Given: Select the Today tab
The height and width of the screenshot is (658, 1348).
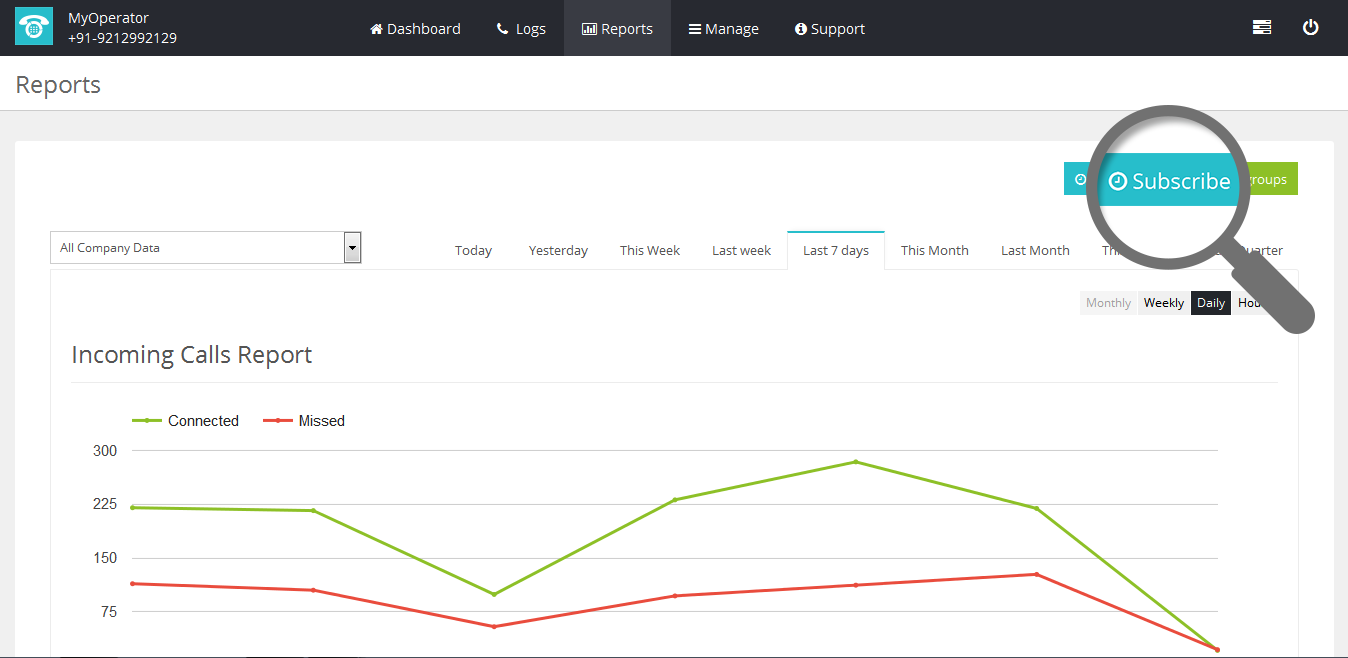Looking at the screenshot, I should [473, 251].
